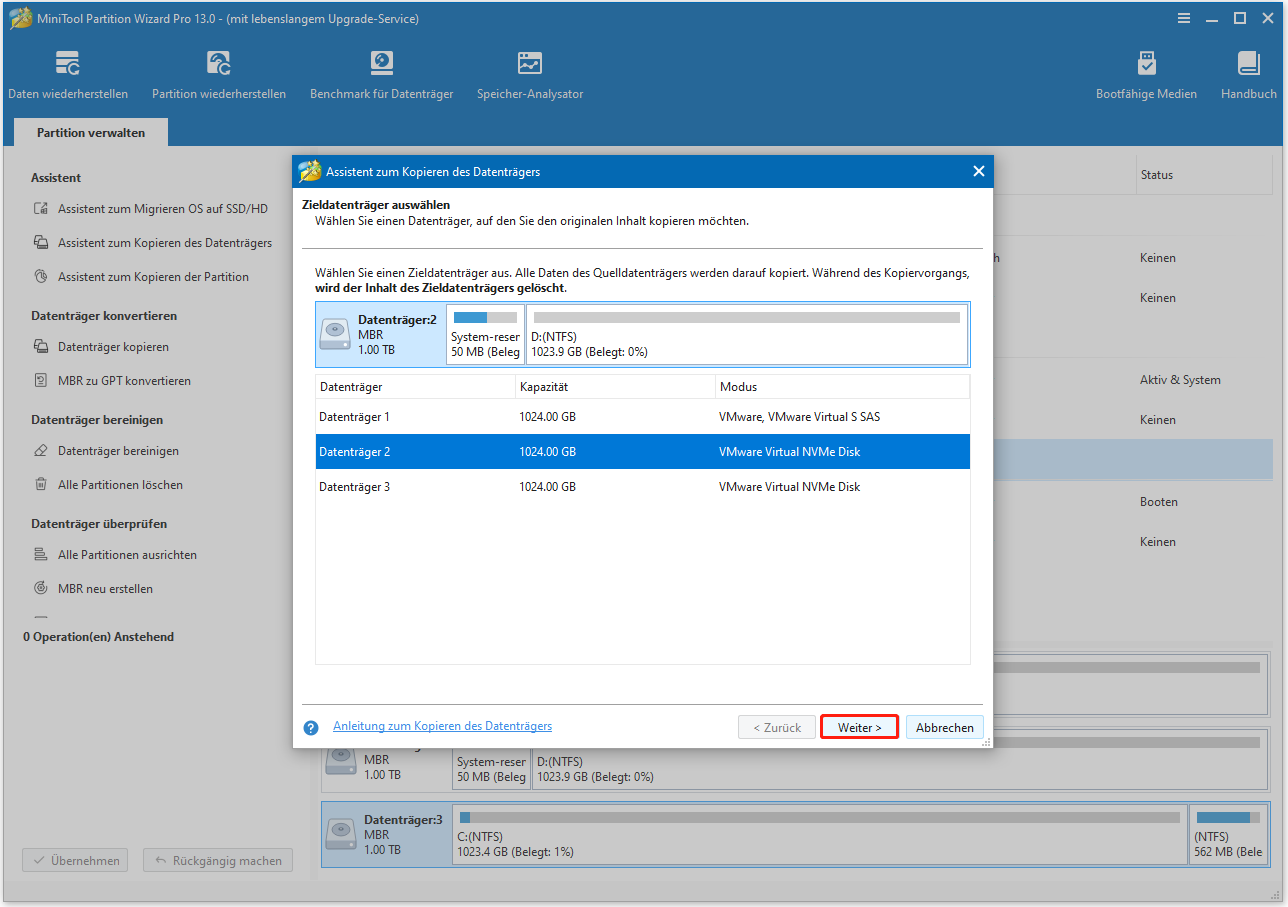Confirm target disk with Weiter
Viewport: 1288px width, 907px height.
(x=858, y=727)
